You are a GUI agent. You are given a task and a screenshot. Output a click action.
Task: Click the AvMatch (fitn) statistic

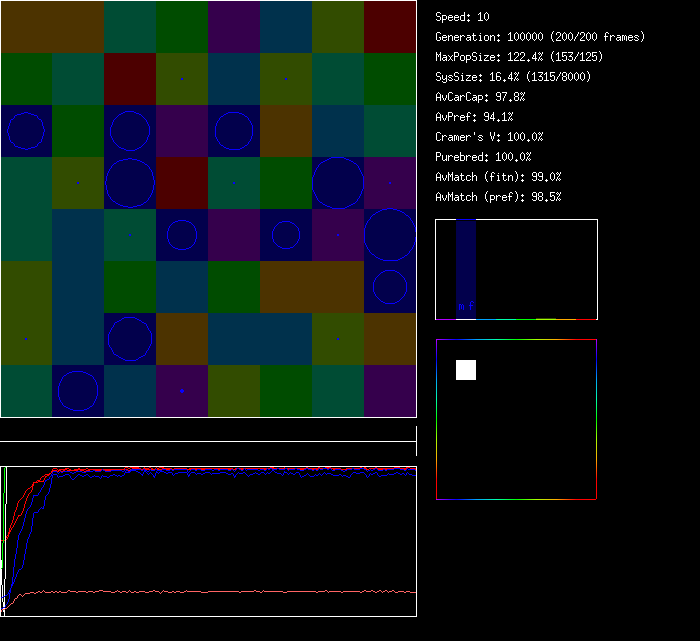click(498, 177)
